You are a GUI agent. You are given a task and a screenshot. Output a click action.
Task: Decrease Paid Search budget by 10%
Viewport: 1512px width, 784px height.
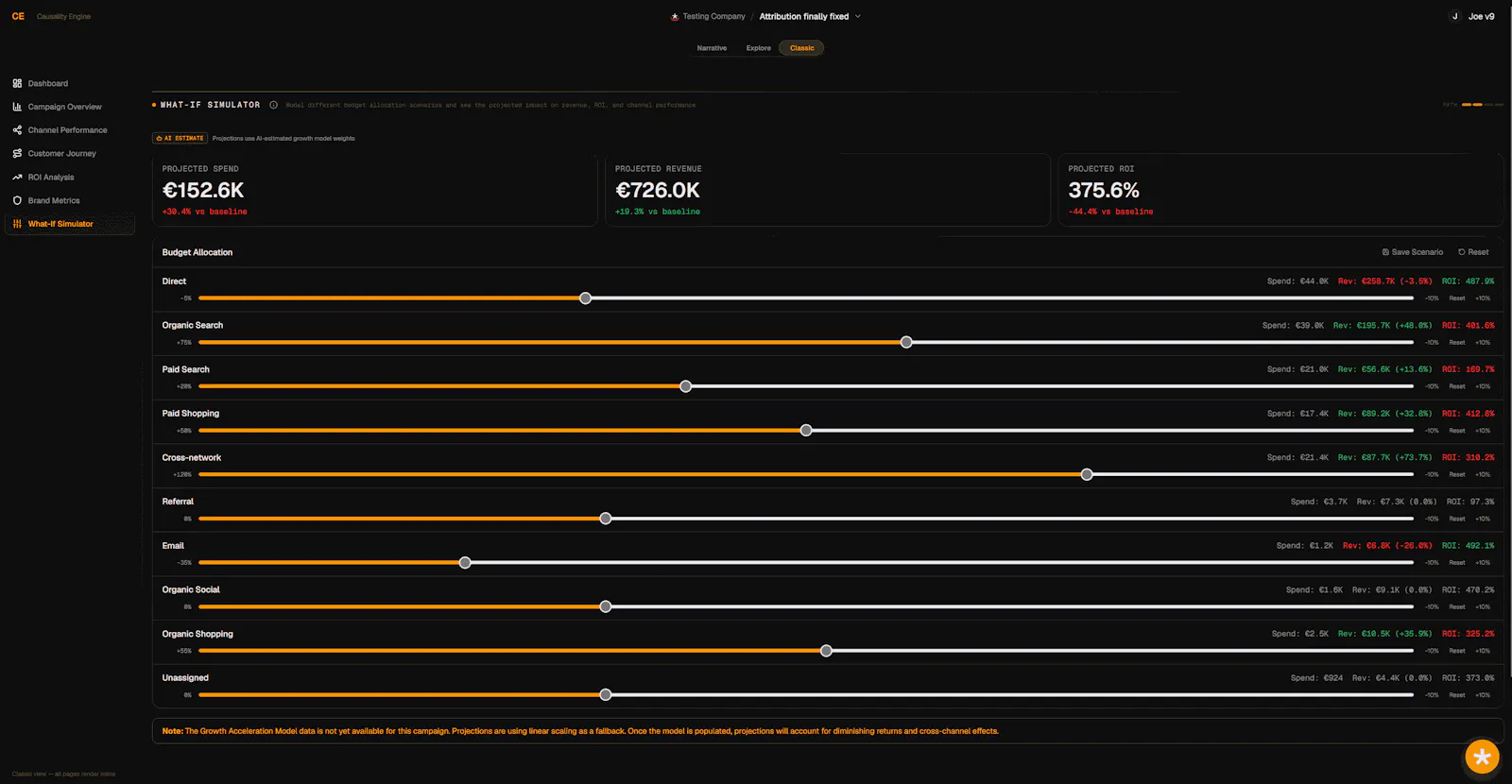(1432, 386)
